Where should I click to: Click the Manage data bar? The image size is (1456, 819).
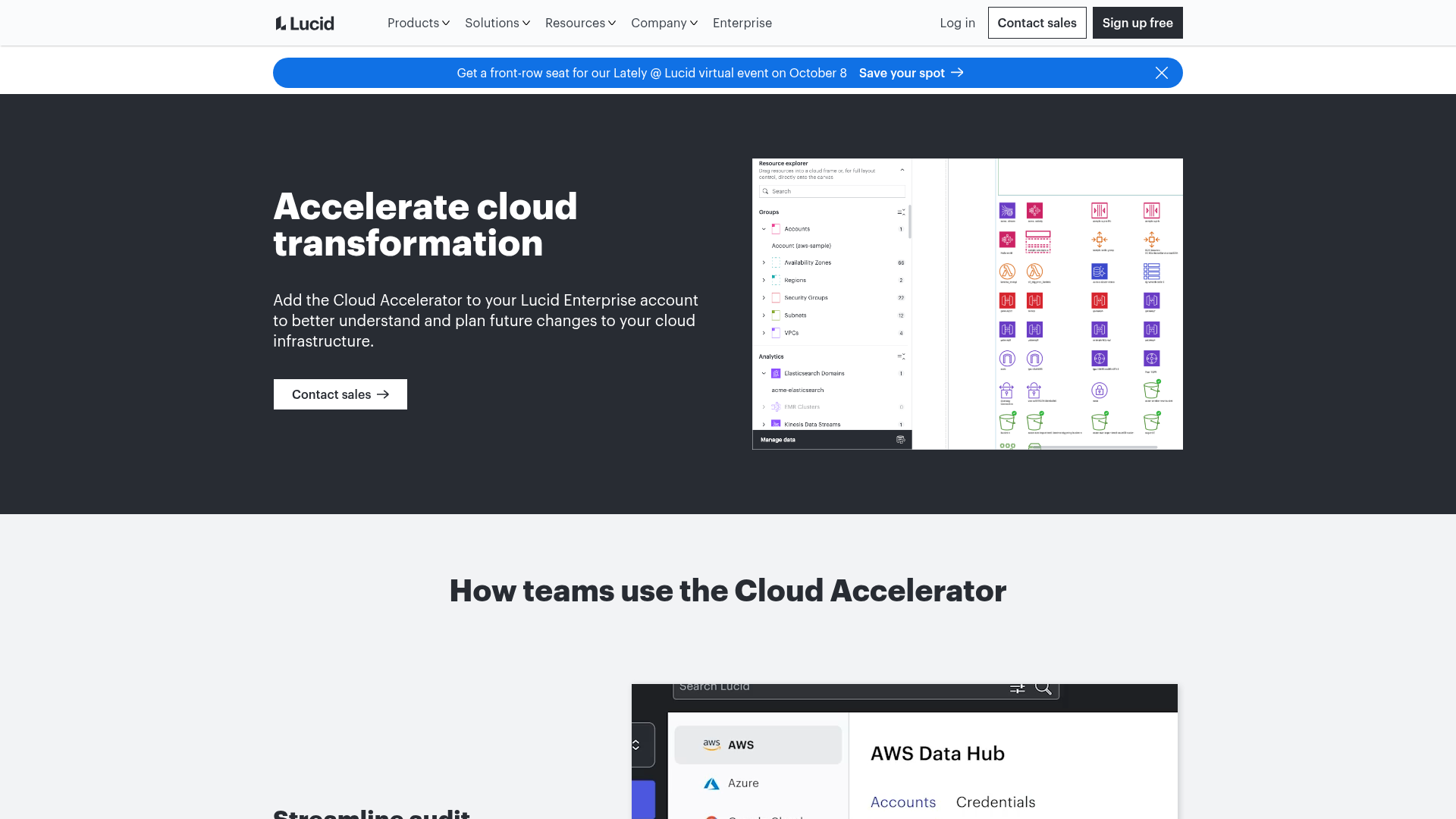coord(832,440)
